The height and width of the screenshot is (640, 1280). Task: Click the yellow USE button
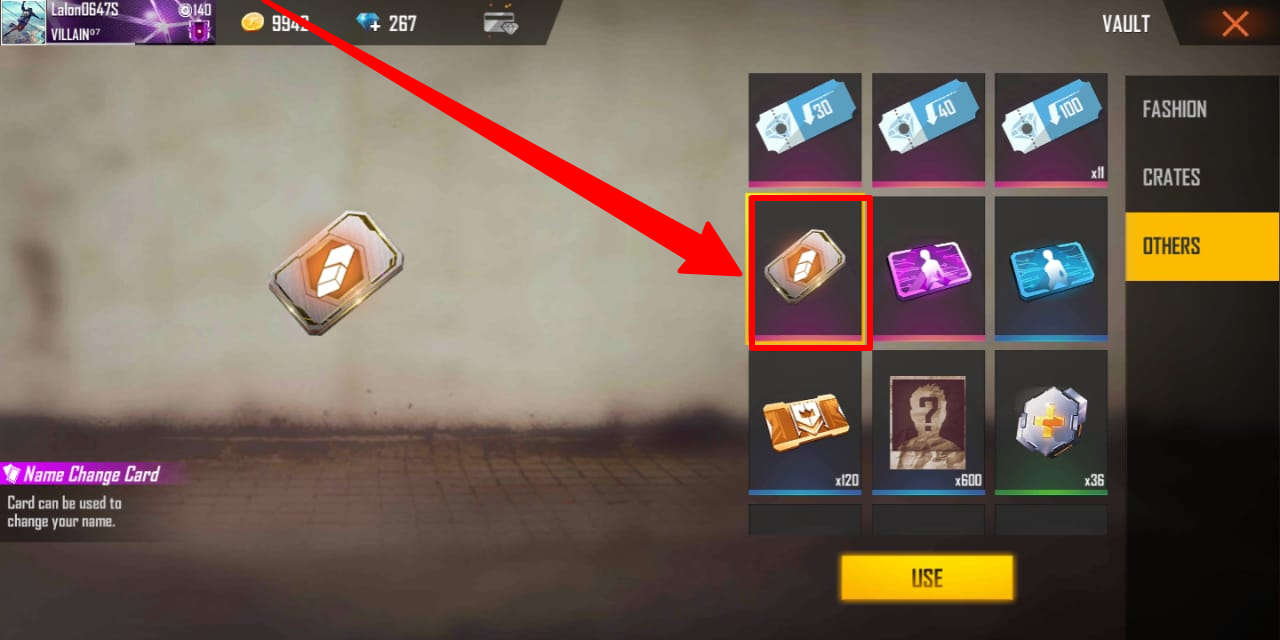pos(927,578)
